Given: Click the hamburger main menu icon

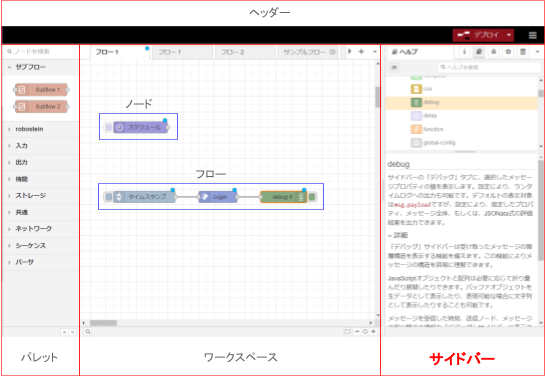Looking at the screenshot, I should 532,35.
